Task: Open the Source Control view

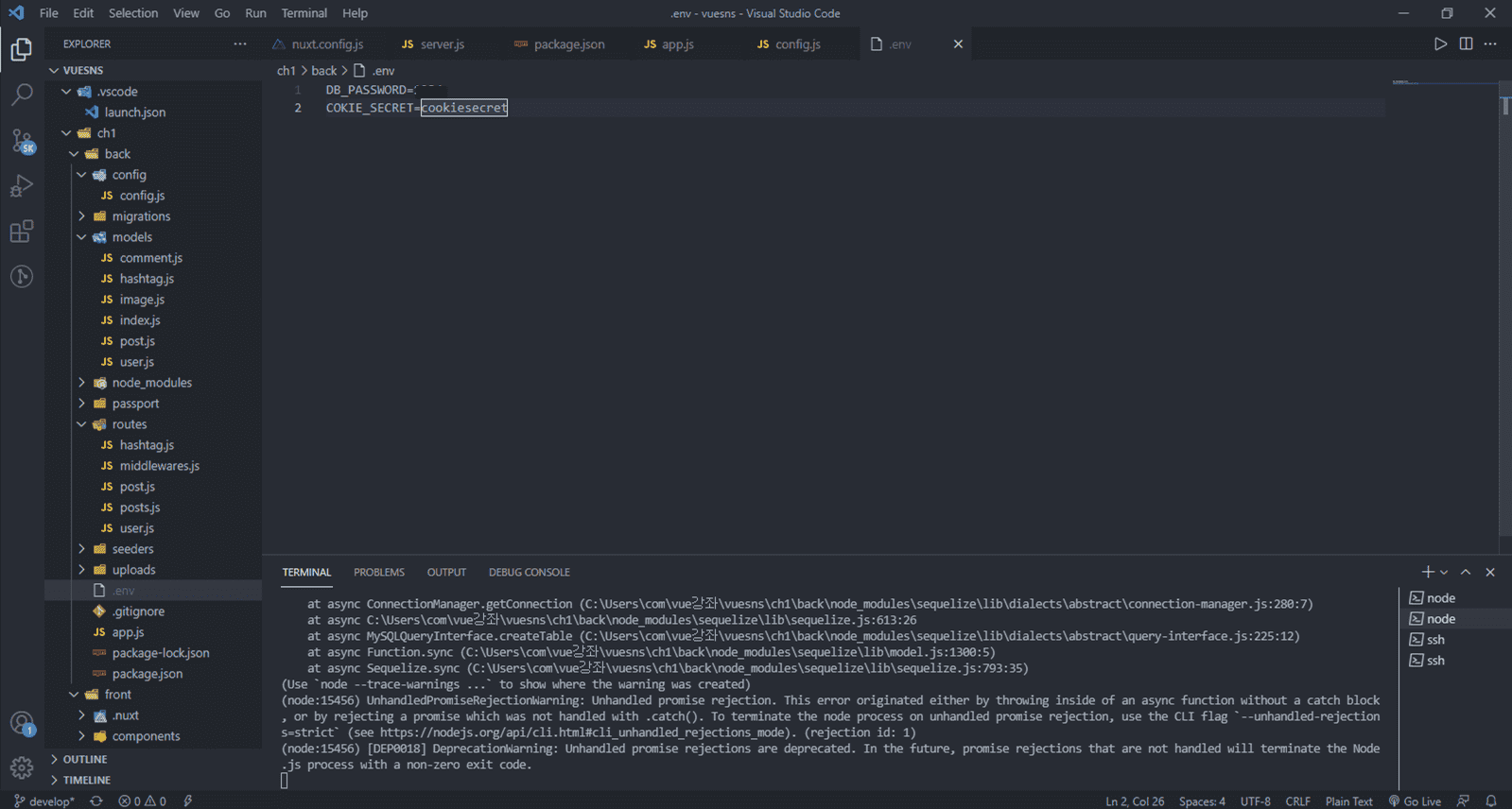Action: click(x=22, y=141)
